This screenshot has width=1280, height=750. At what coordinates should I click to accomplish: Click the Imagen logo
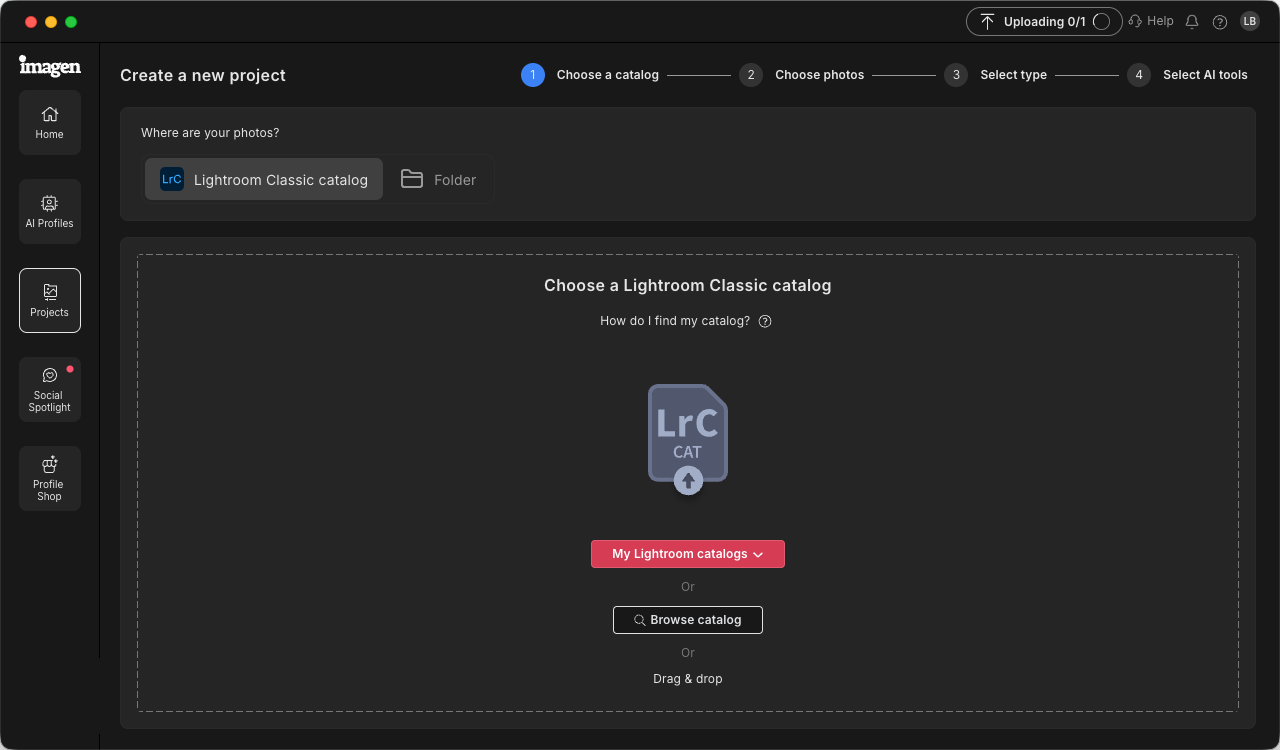tap(49, 66)
